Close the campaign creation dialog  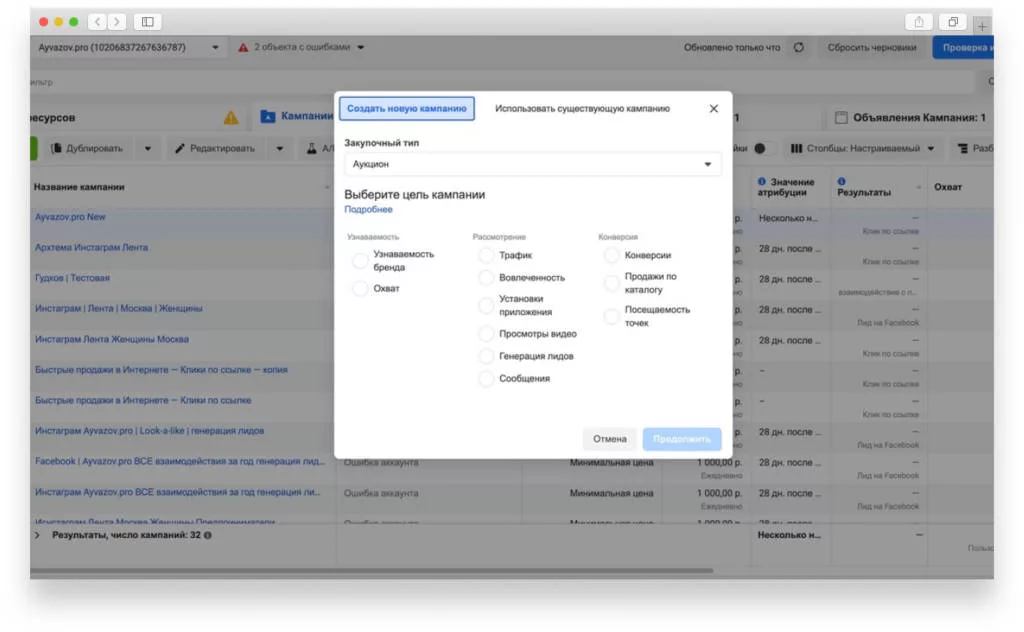pos(714,108)
